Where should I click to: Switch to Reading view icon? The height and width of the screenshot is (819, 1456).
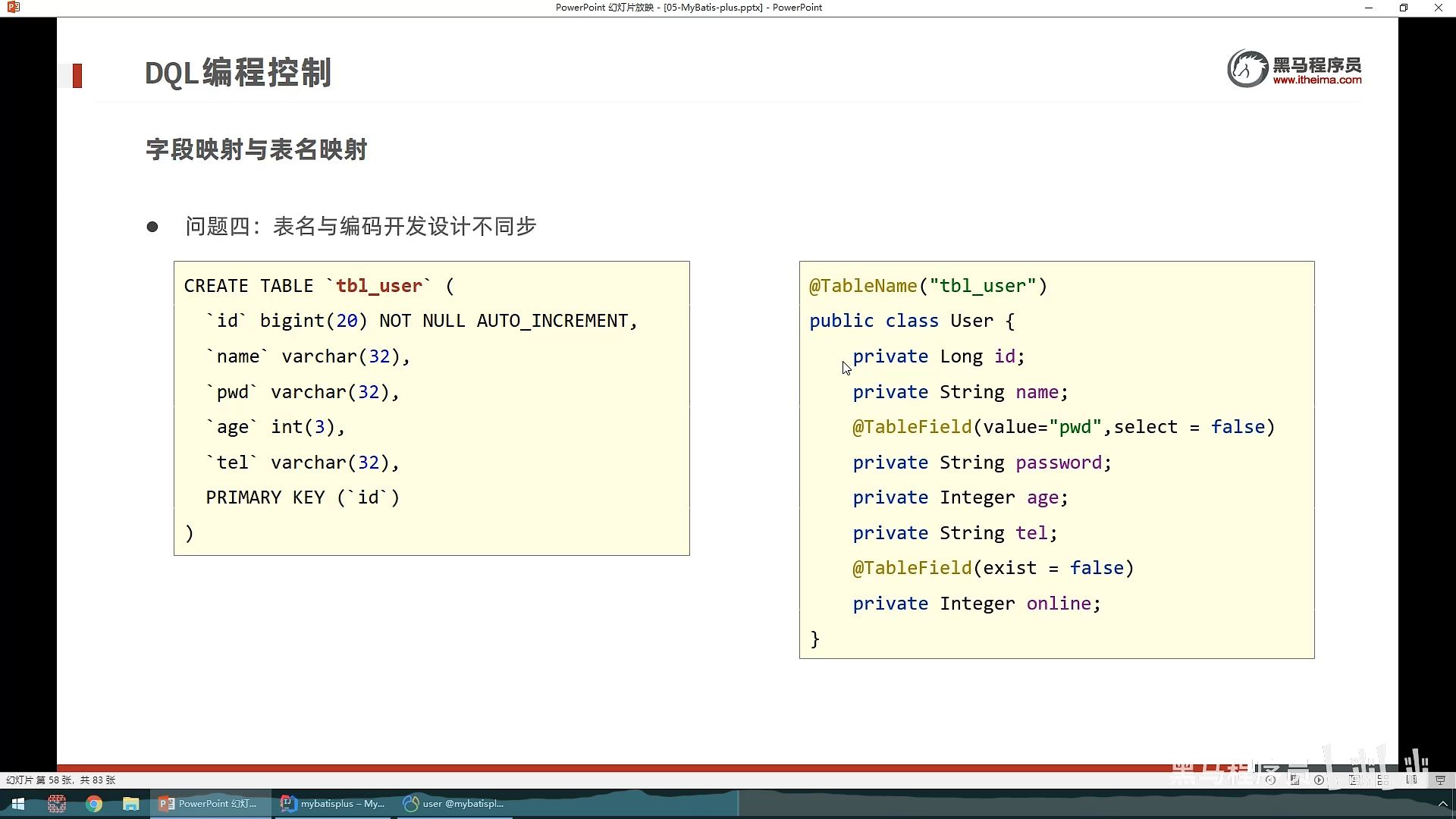pos(1411,780)
